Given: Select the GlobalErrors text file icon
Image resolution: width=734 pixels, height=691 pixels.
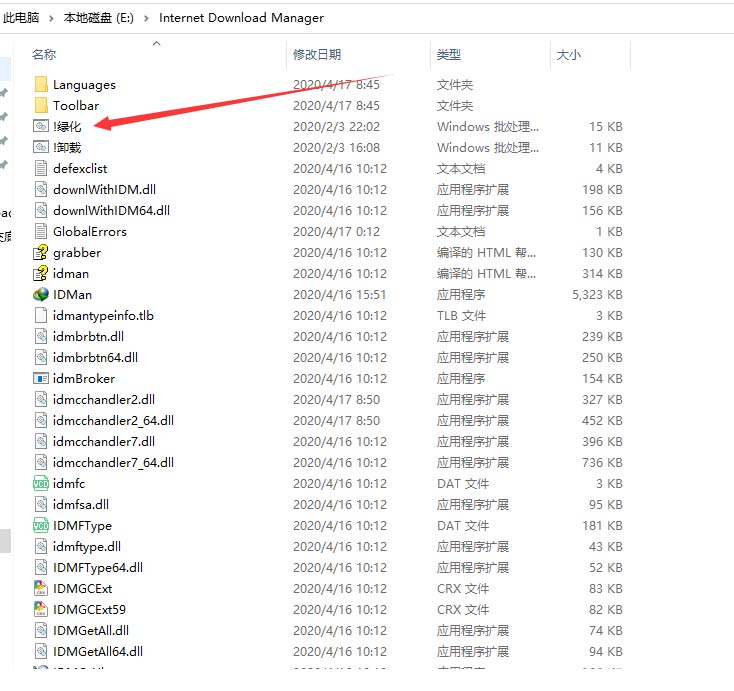Looking at the screenshot, I should [41, 231].
